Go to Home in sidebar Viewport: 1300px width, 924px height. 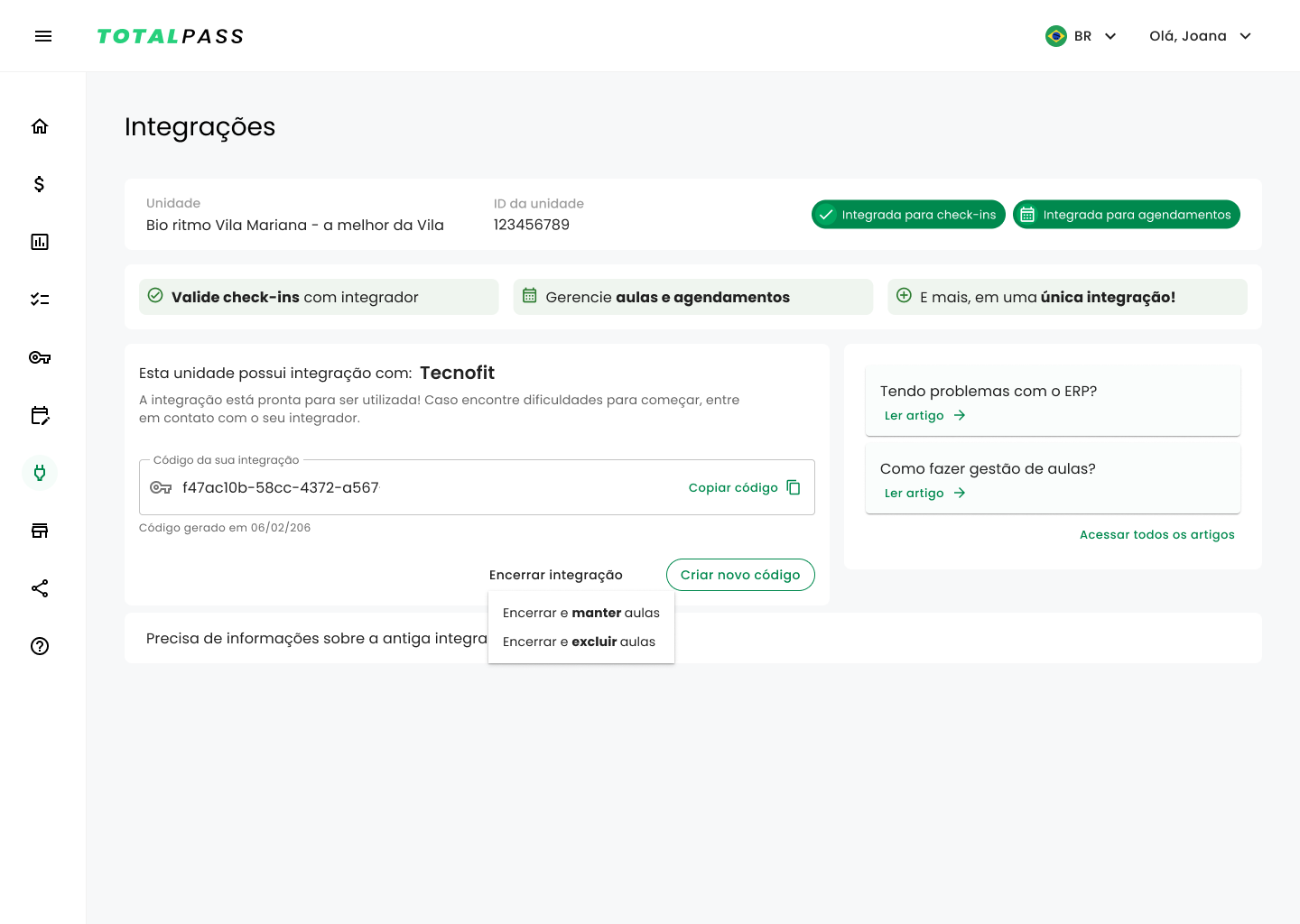tap(40, 126)
